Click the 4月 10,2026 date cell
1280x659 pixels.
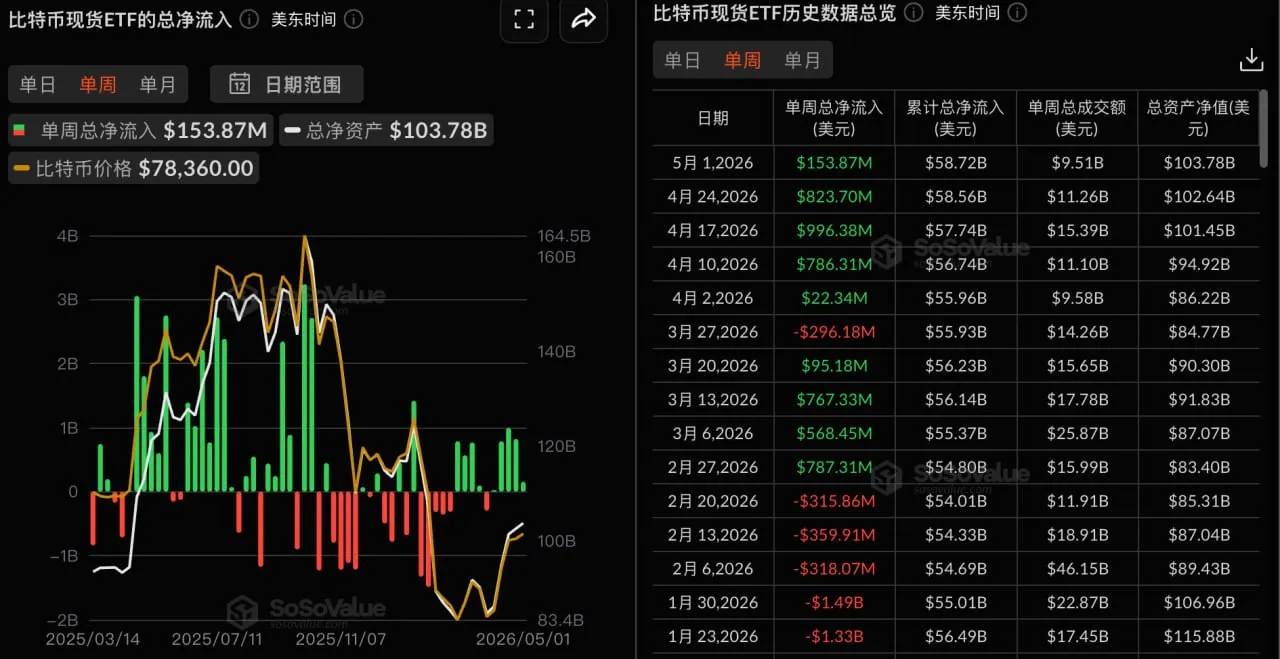coord(713,265)
